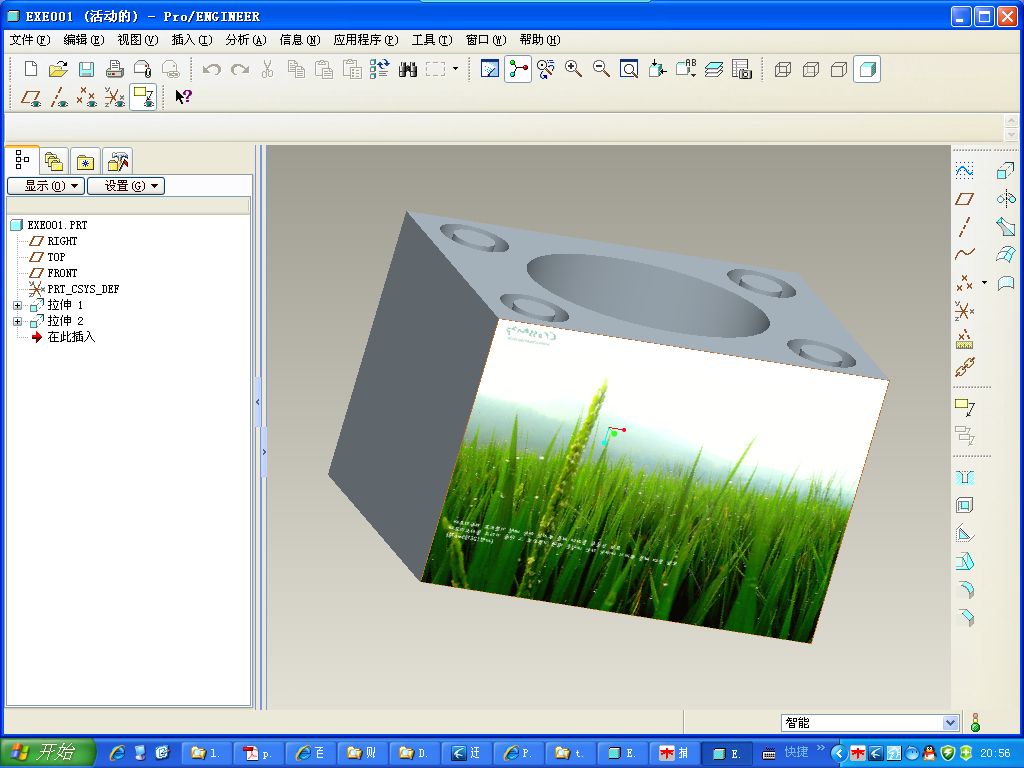The width and height of the screenshot is (1024, 768).
Task: Select the Draft tool in right toolbar
Action: [964, 562]
